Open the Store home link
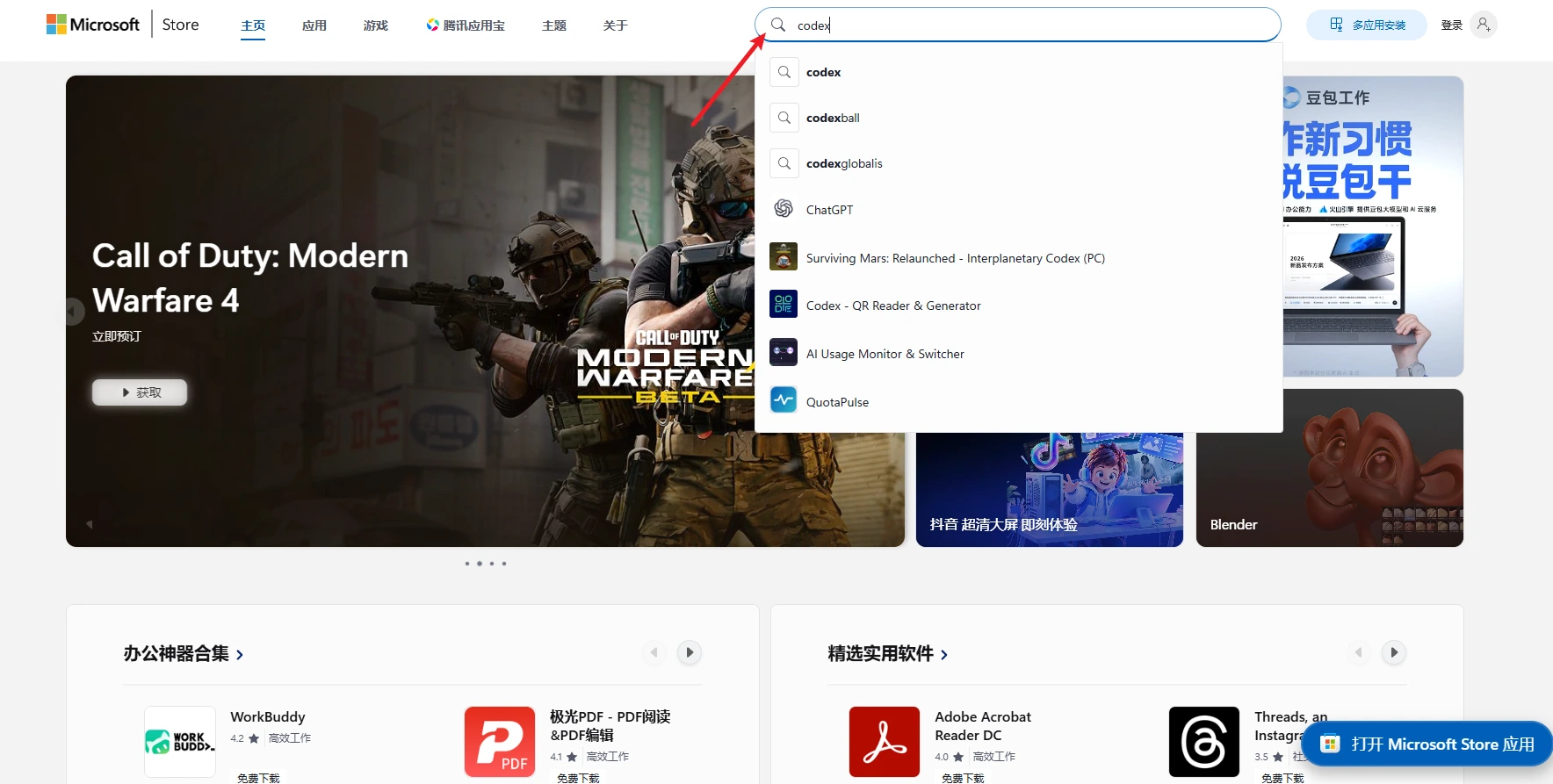This screenshot has width=1553, height=784. (180, 25)
